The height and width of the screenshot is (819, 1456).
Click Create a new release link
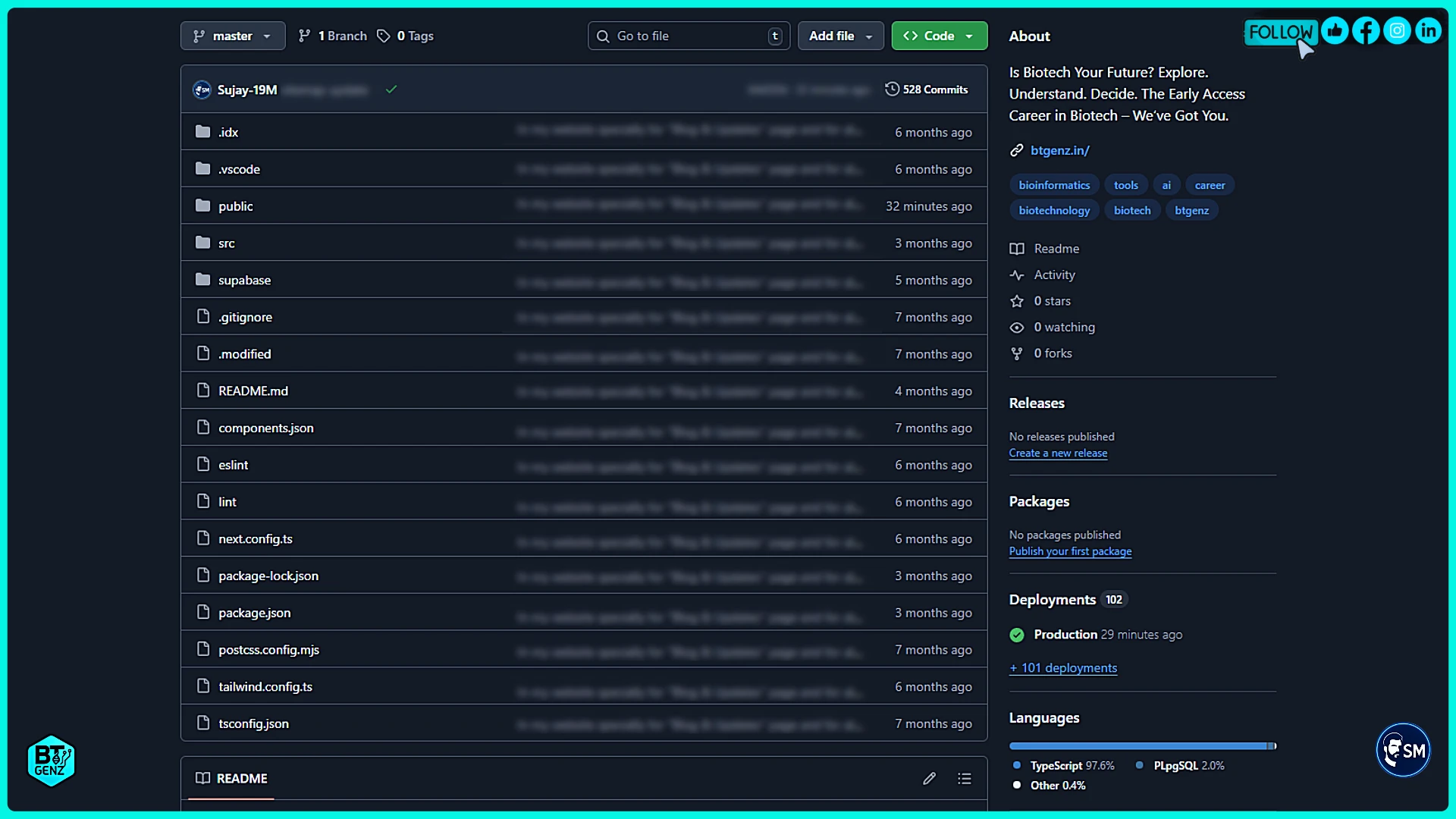pyautogui.click(x=1058, y=453)
